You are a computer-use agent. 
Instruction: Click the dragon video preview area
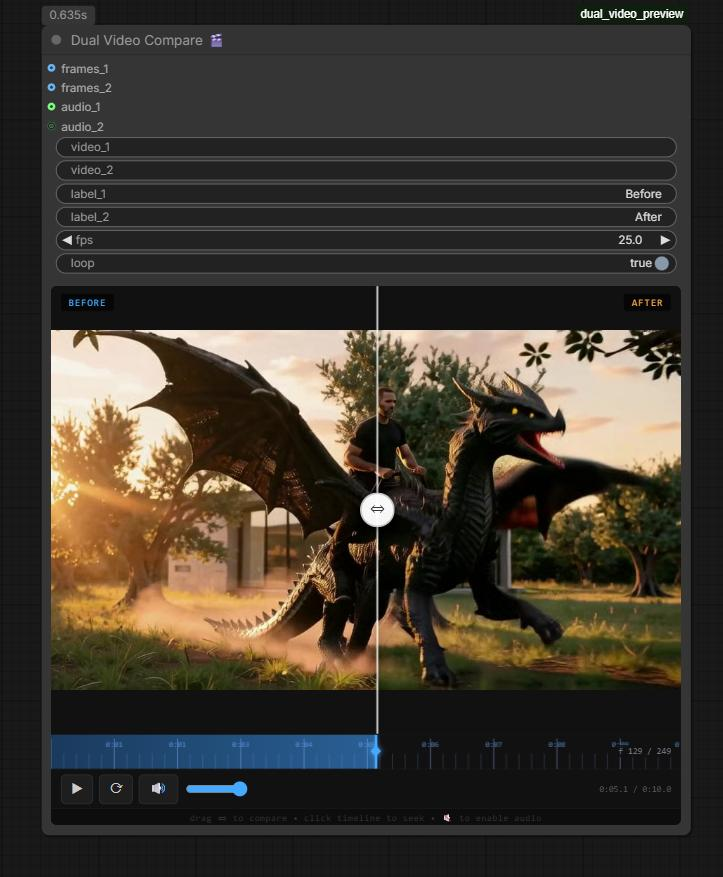(366, 510)
